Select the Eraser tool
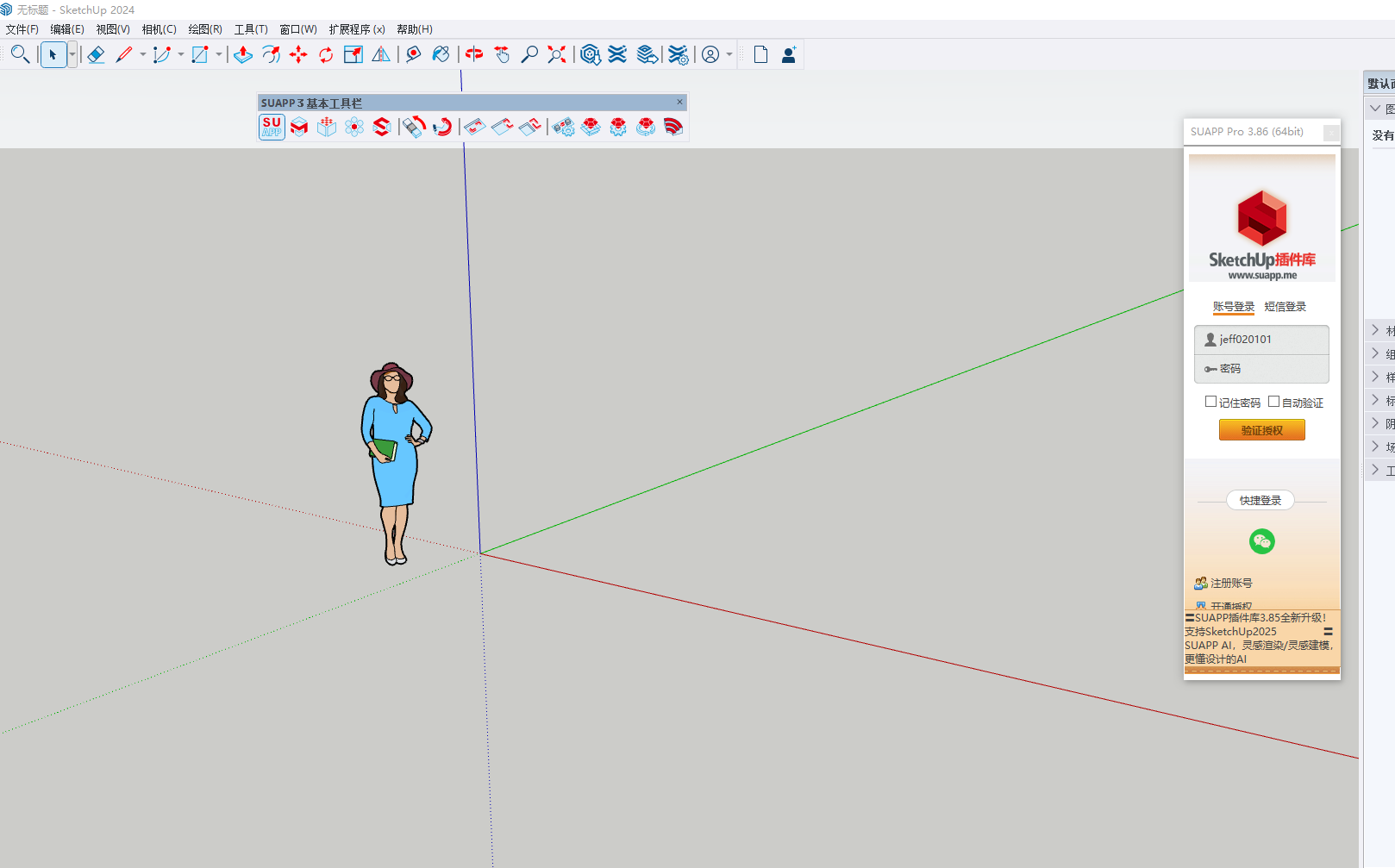 point(96,55)
